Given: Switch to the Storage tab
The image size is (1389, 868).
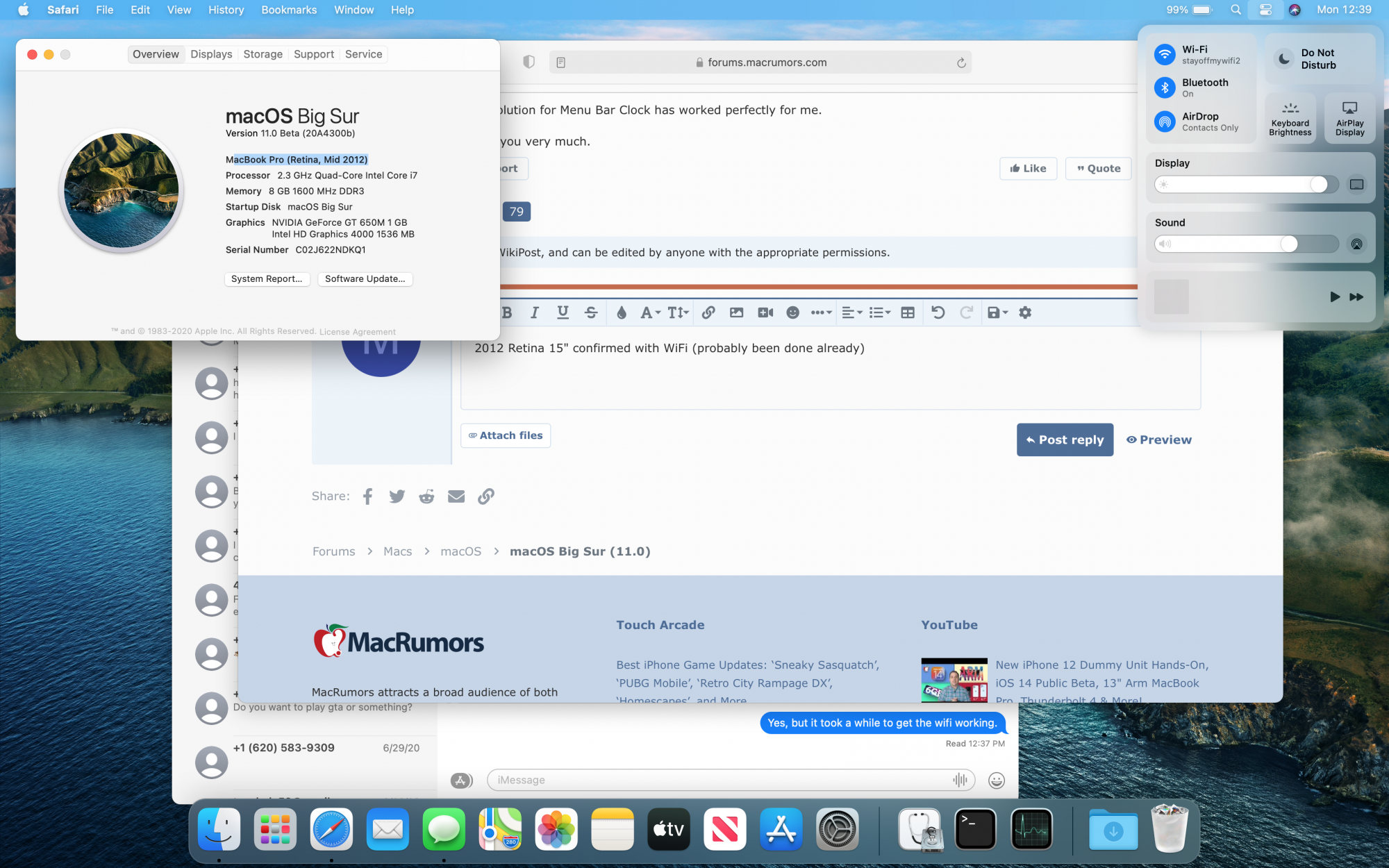Looking at the screenshot, I should click(263, 54).
